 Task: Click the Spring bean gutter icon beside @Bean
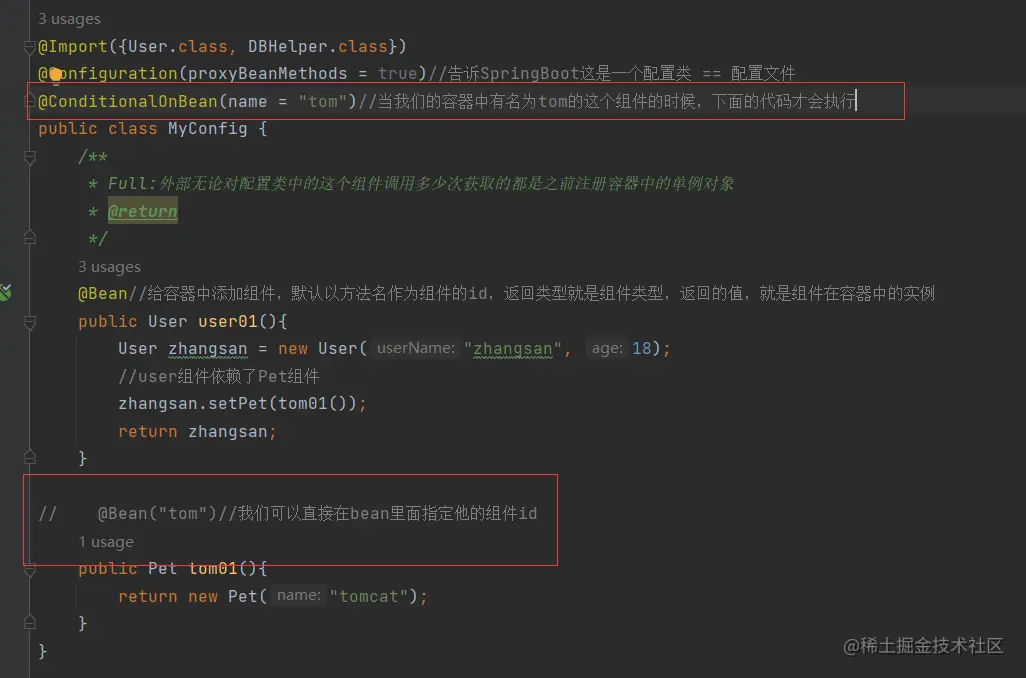[x=5, y=293]
